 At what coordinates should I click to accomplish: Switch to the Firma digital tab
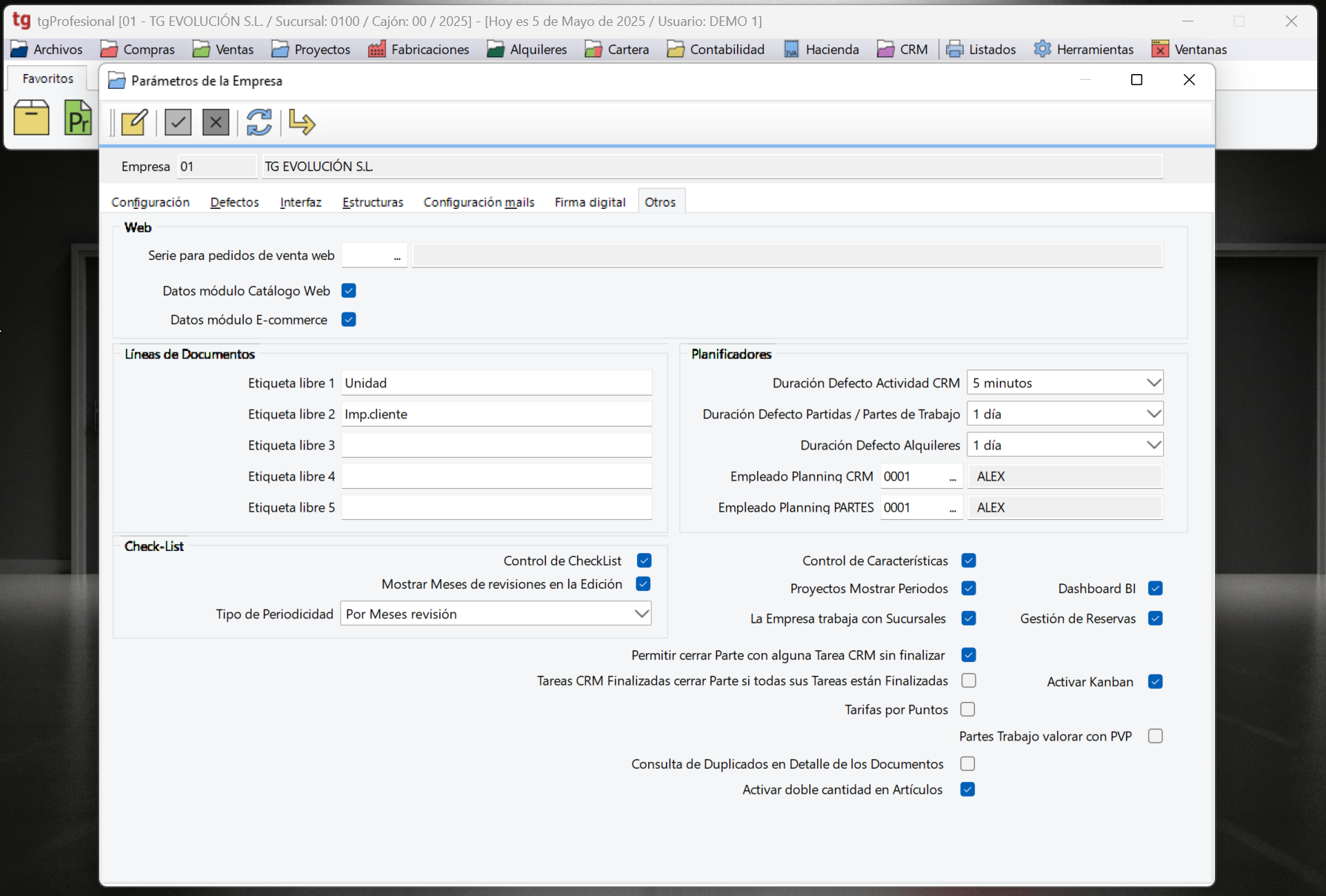(x=590, y=202)
